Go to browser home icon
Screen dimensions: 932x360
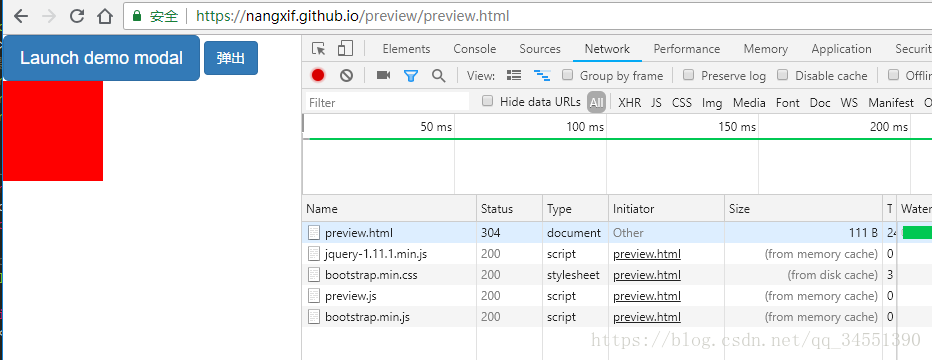point(105,16)
